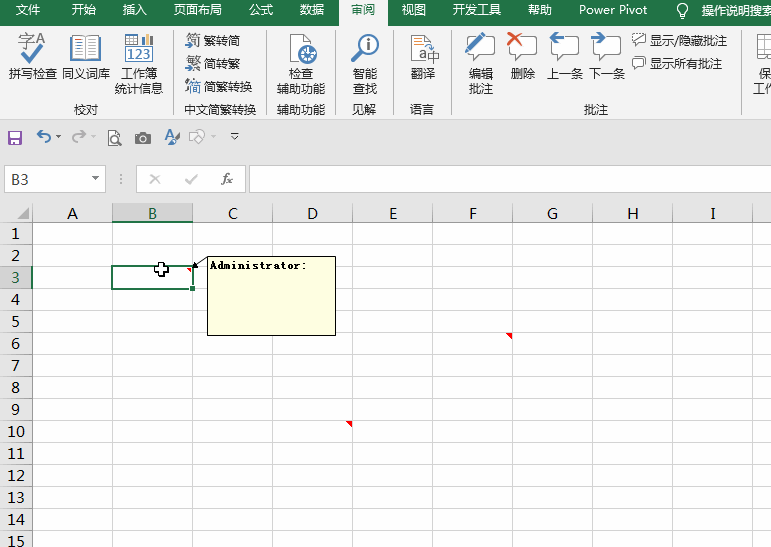Open 智能查找 smart lookup
Screen dimensions: 771x547
(364, 63)
